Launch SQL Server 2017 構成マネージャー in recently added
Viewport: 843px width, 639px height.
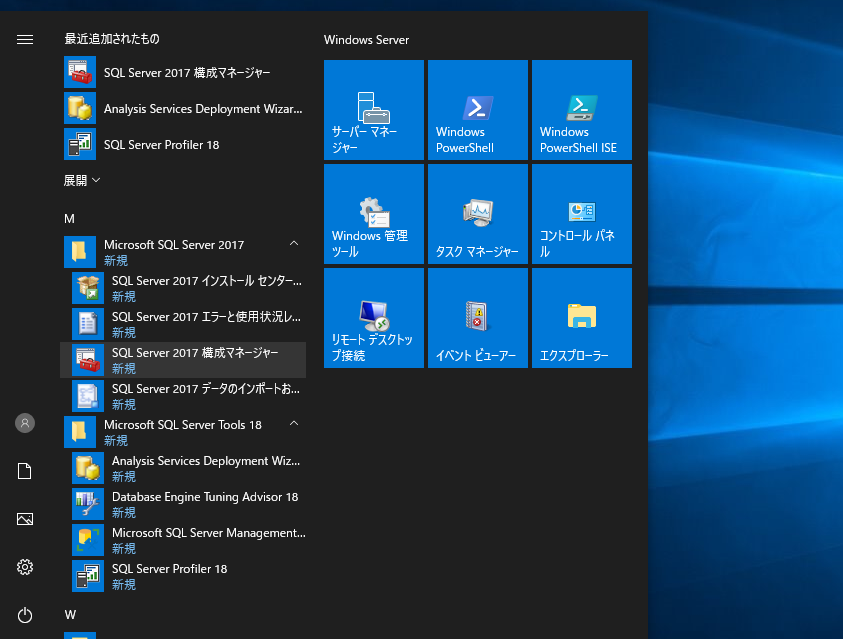click(x=185, y=73)
